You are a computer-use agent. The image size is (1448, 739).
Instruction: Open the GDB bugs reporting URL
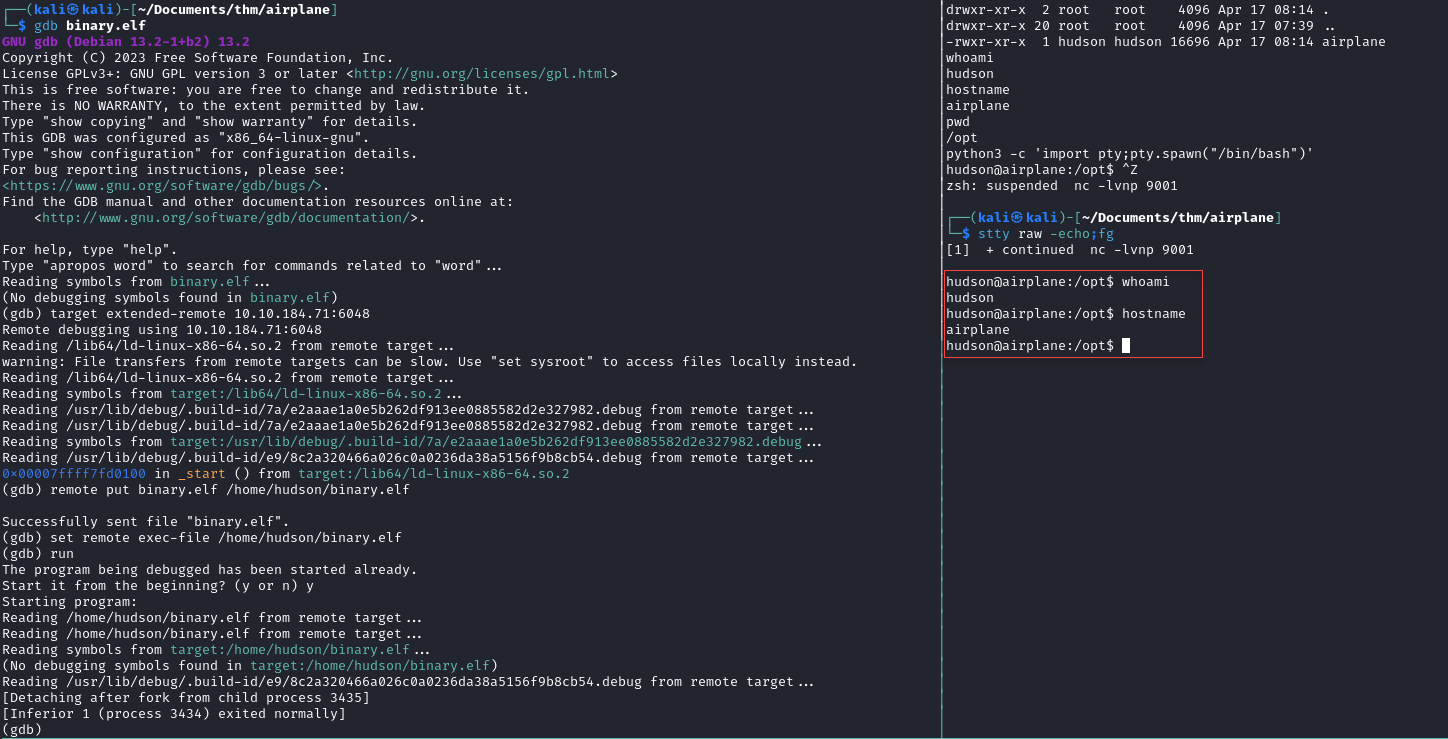[x=161, y=186]
